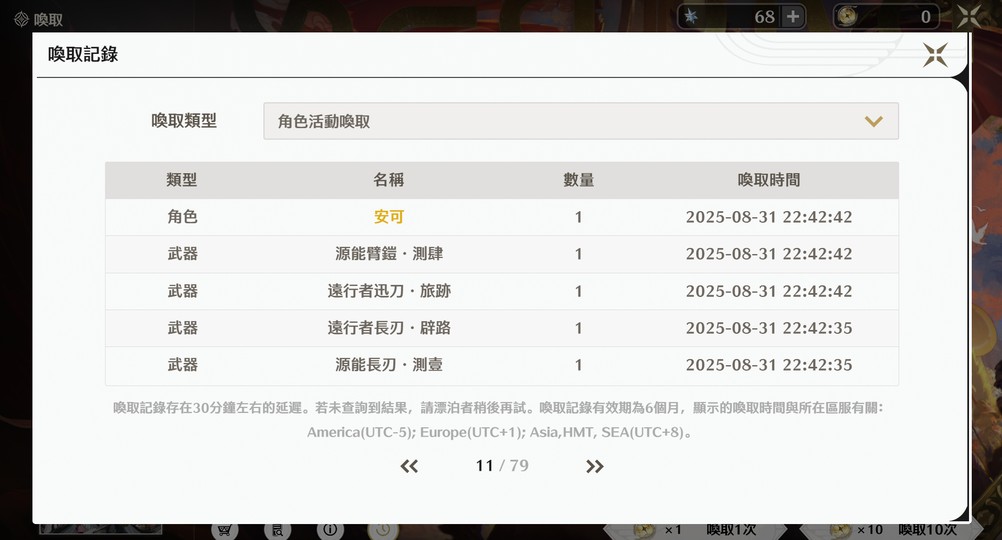Exit the 喚取 screen via top-right X
Viewport: 1002px width, 540px height.
tap(969, 17)
